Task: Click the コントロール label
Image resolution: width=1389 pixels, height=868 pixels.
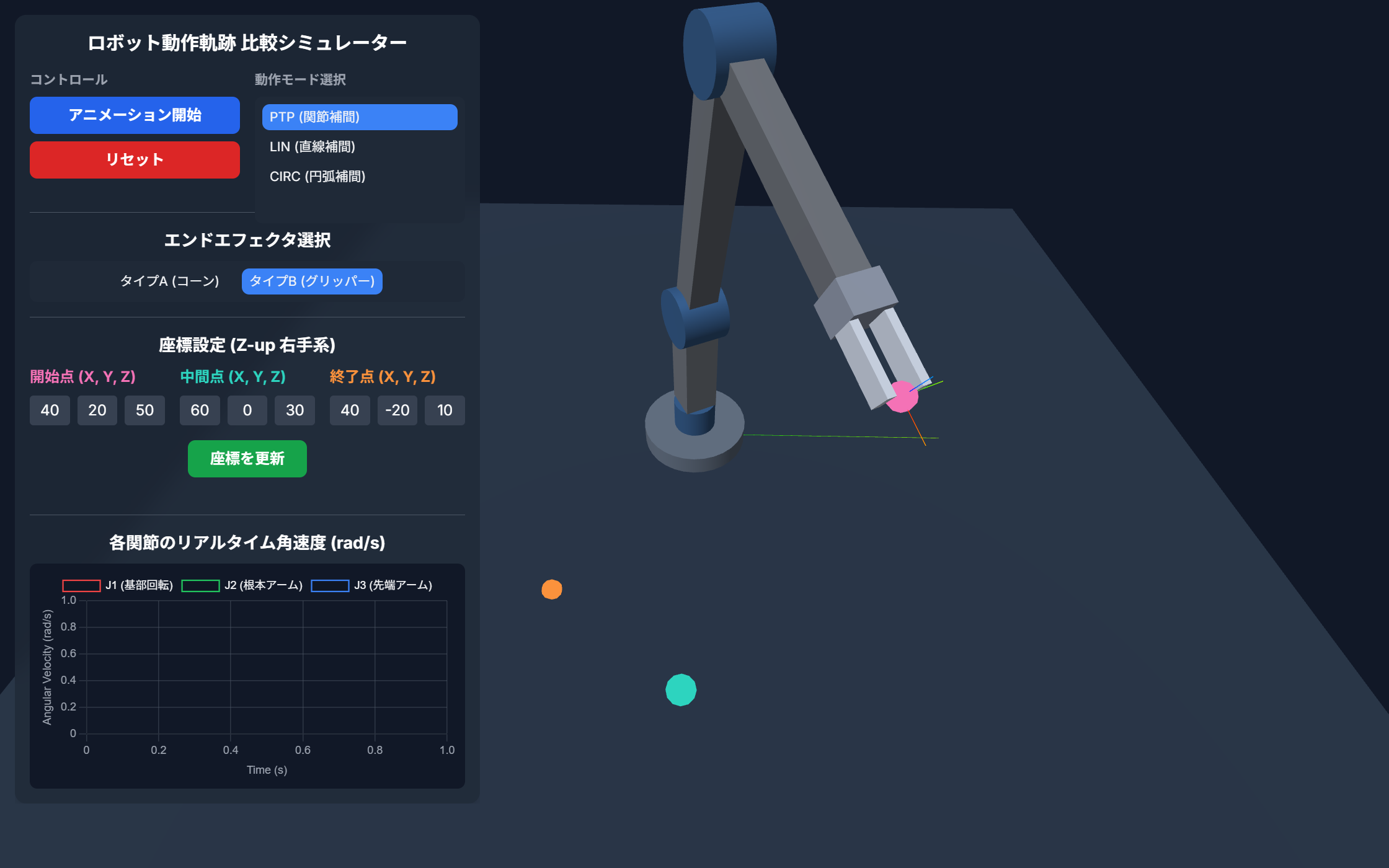Action: [69, 80]
